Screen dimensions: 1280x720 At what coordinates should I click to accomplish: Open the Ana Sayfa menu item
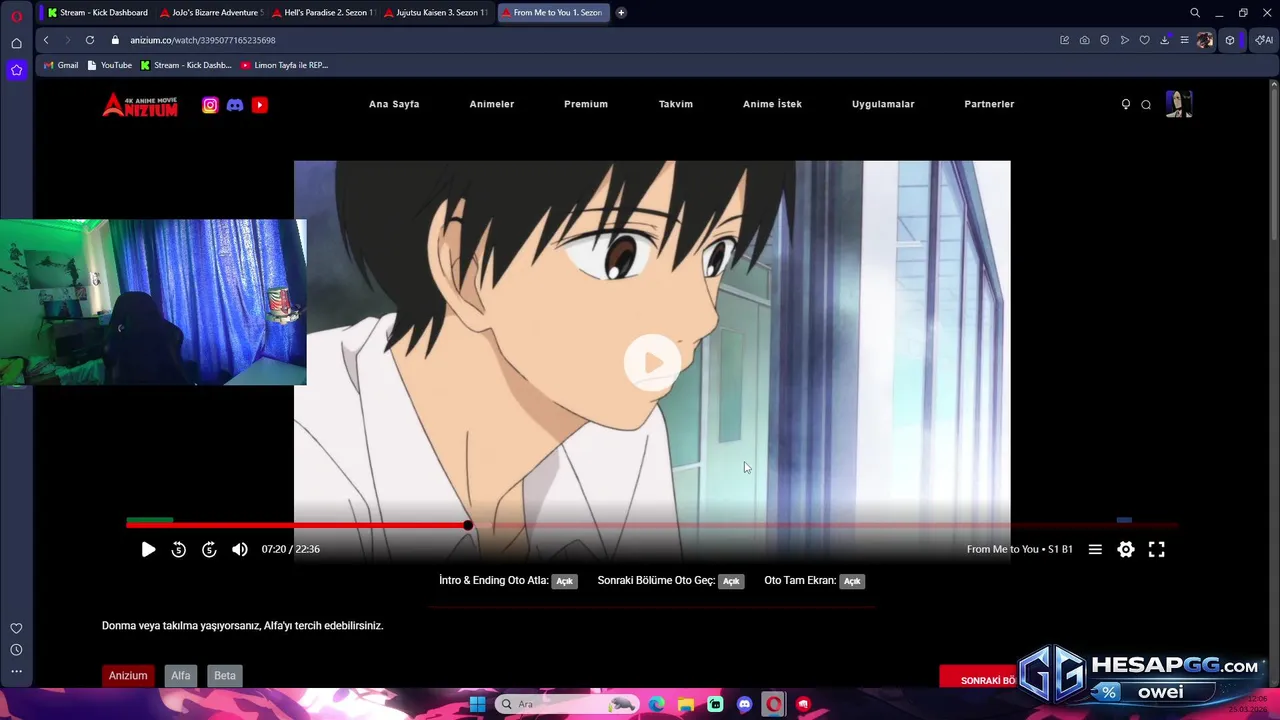(394, 104)
